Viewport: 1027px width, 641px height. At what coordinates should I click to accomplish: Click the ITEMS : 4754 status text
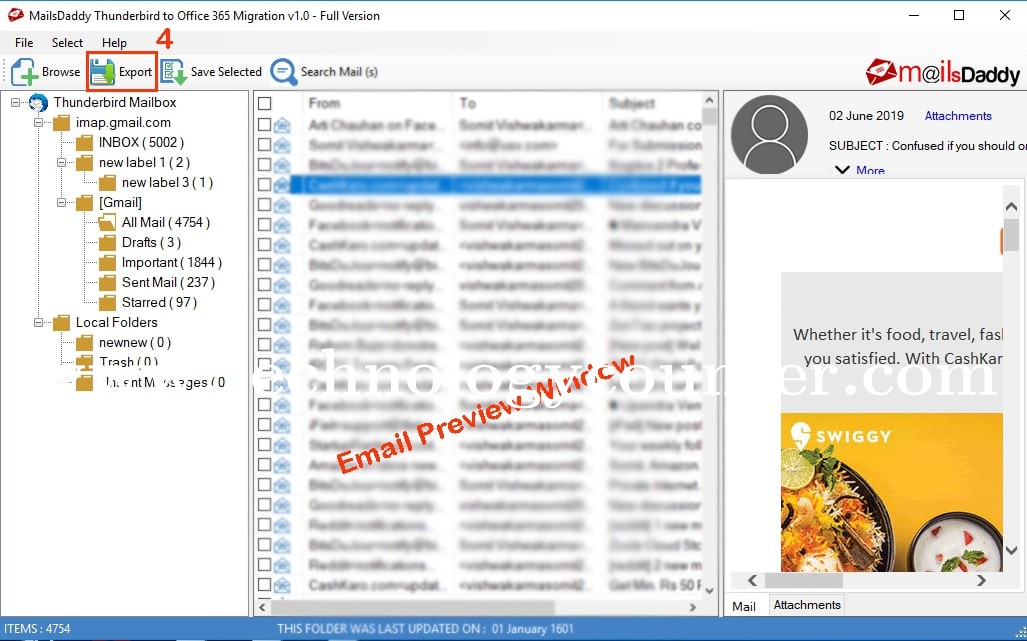37,629
